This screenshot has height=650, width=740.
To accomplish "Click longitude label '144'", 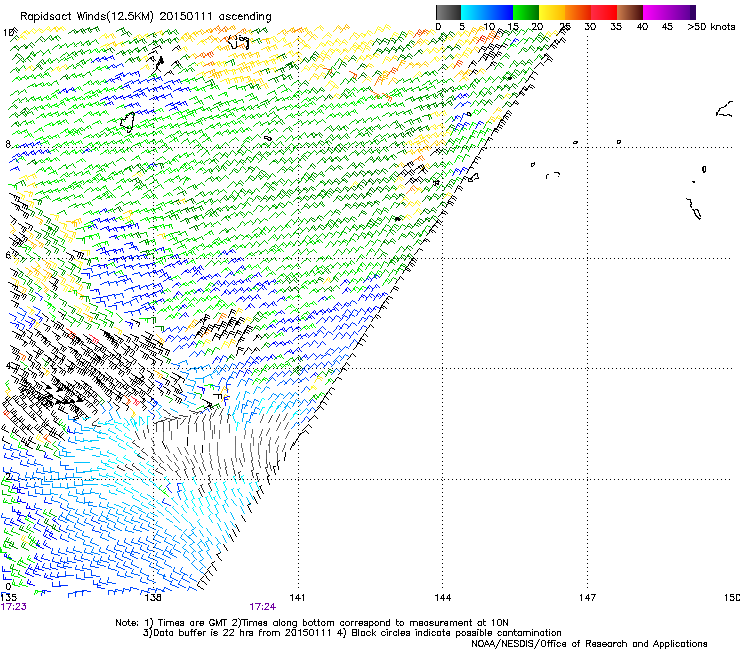I will point(442,598).
